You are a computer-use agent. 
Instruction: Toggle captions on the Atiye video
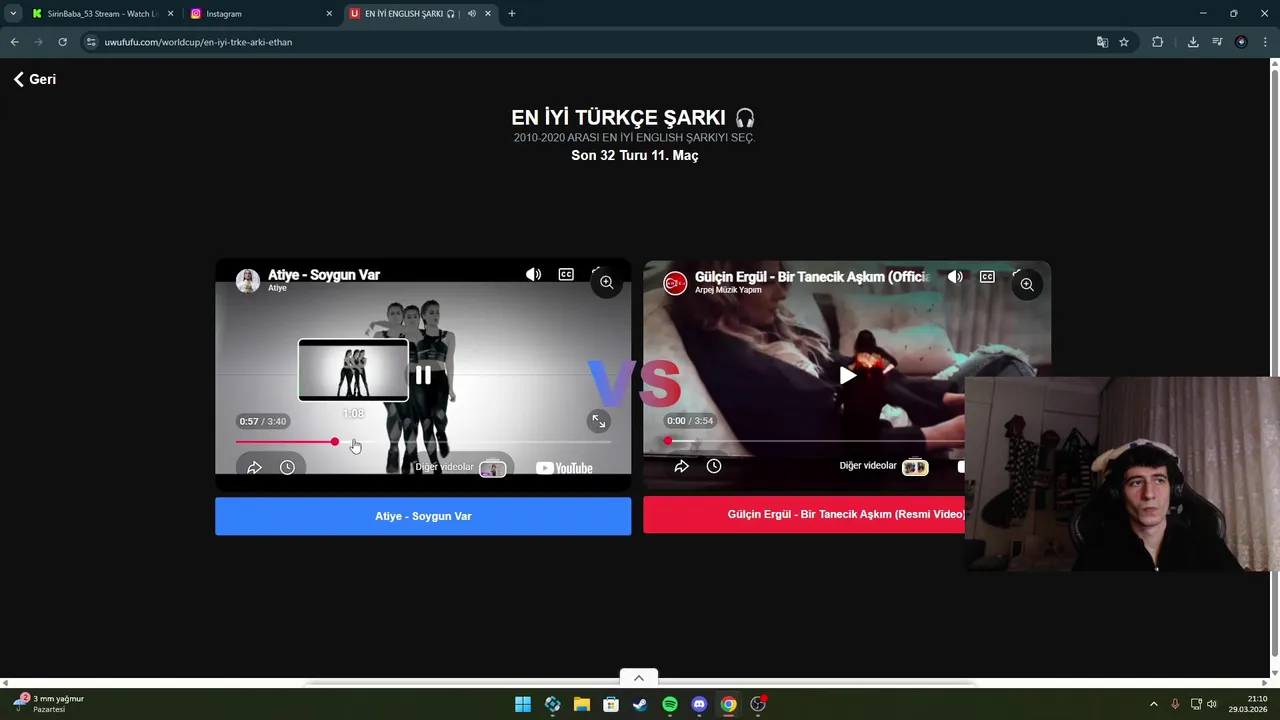click(x=566, y=274)
